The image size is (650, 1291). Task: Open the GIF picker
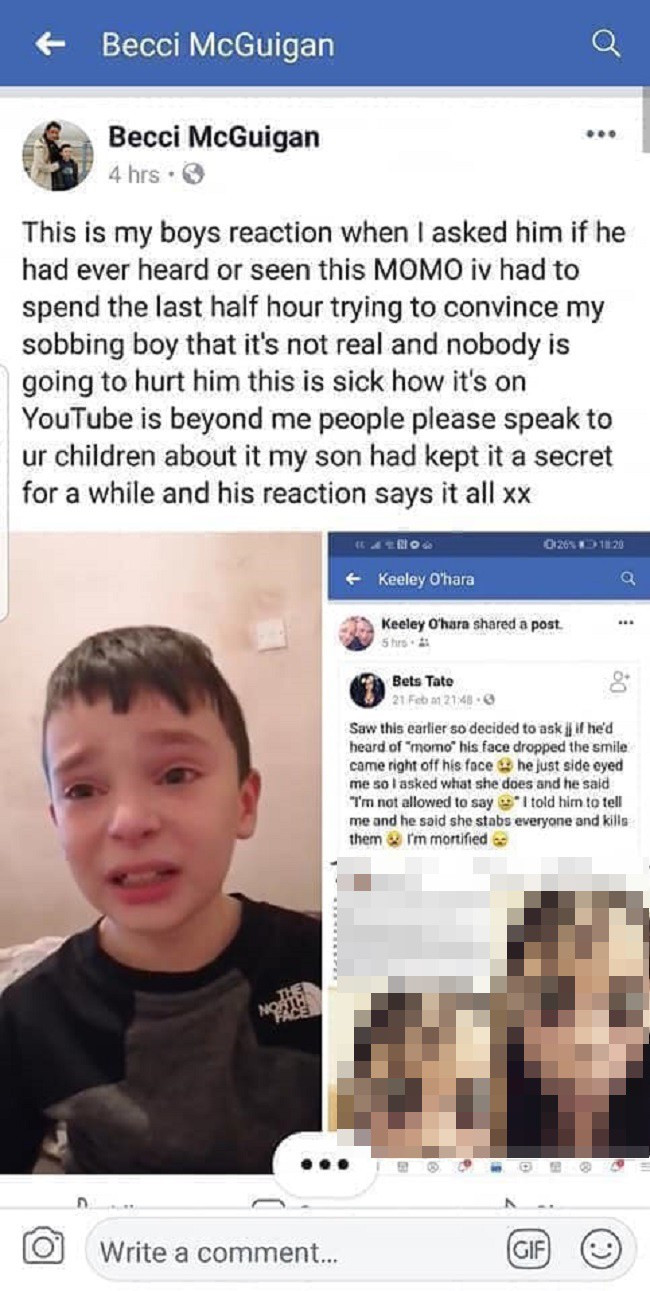(x=530, y=1249)
